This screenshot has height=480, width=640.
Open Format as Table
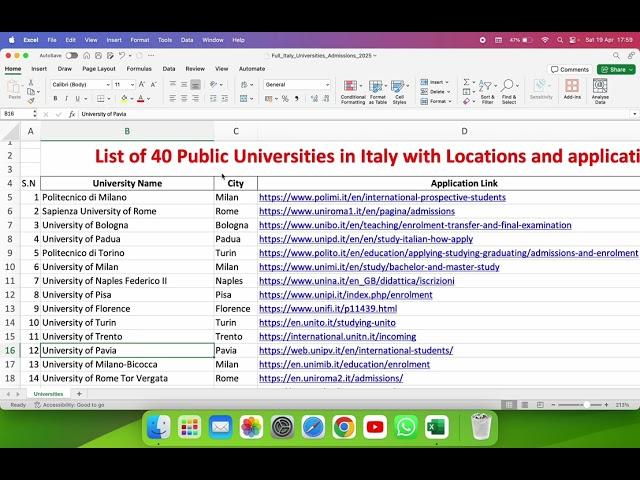click(377, 92)
